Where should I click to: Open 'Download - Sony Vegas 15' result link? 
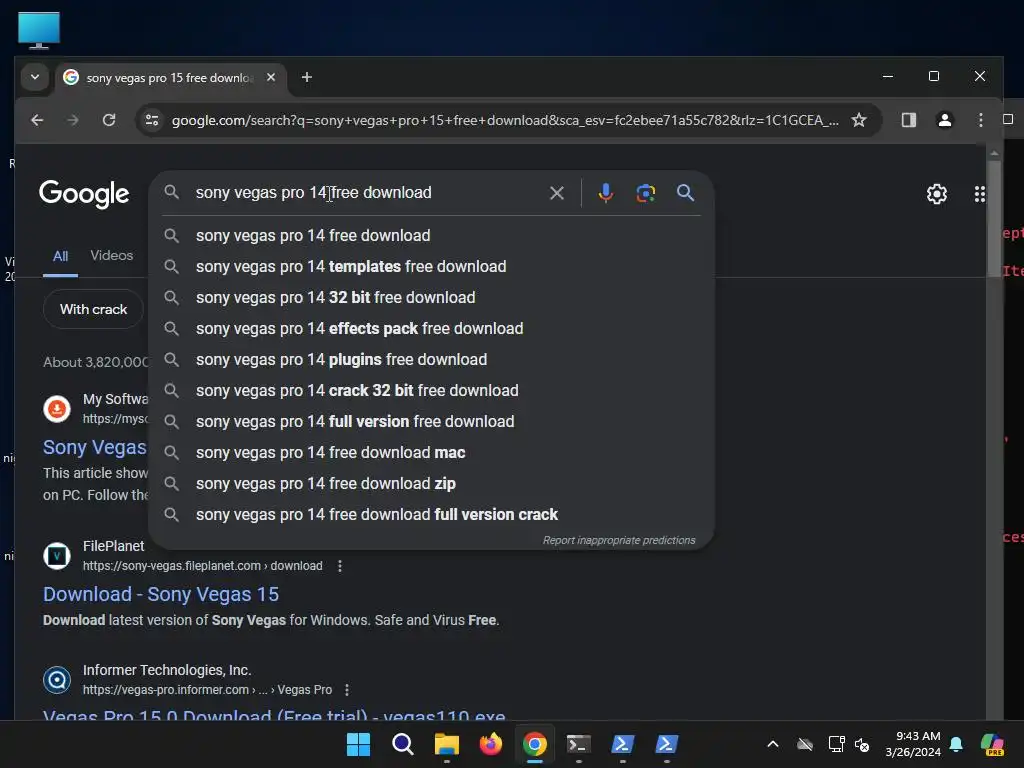tap(161, 594)
